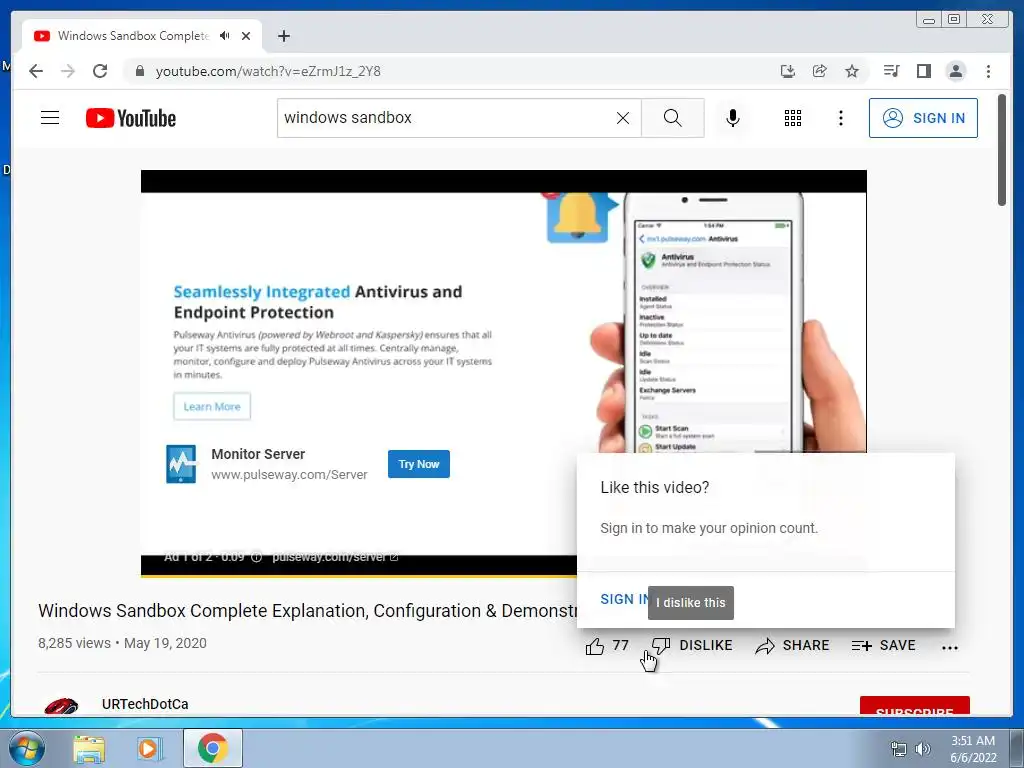The image size is (1024, 768).
Task: Open Windows Media Player taskbar icon
Action: click(148, 749)
